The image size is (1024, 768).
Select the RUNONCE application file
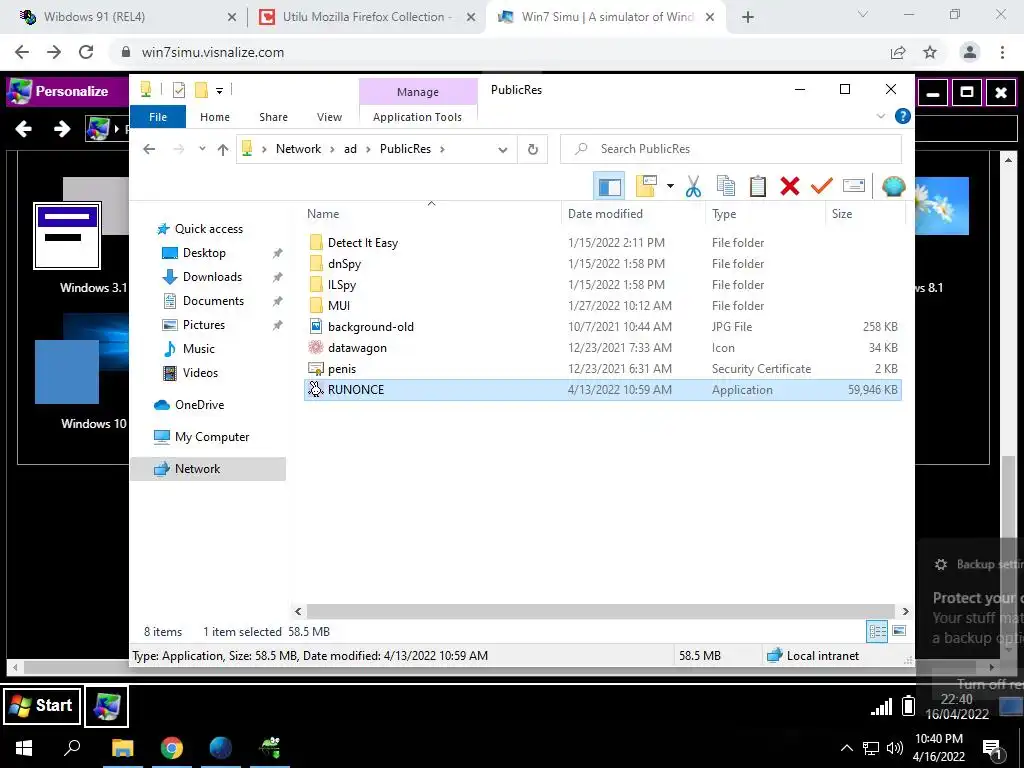click(x=602, y=390)
